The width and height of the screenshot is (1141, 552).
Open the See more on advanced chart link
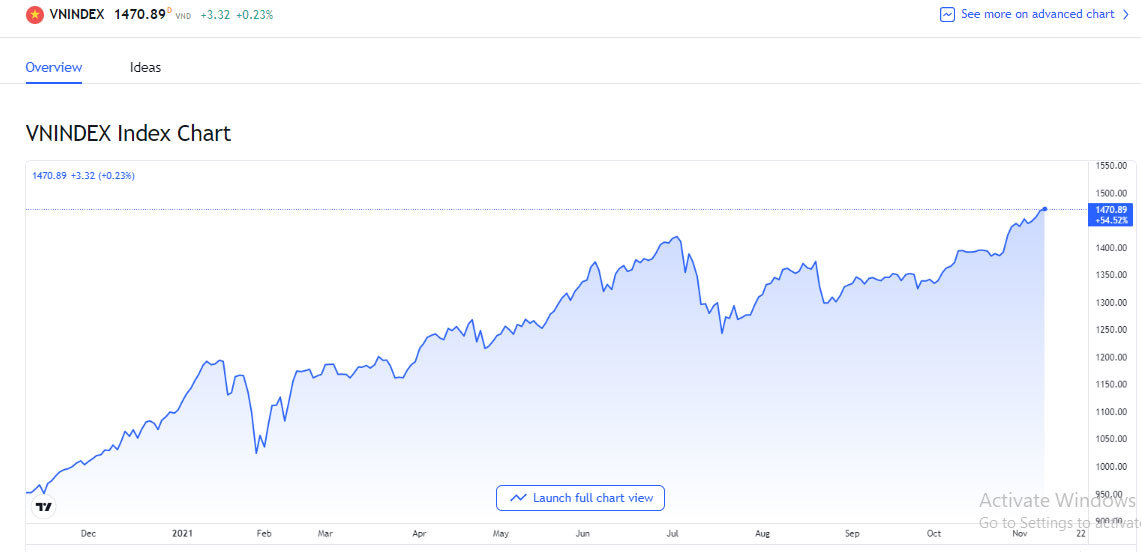point(1036,15)
